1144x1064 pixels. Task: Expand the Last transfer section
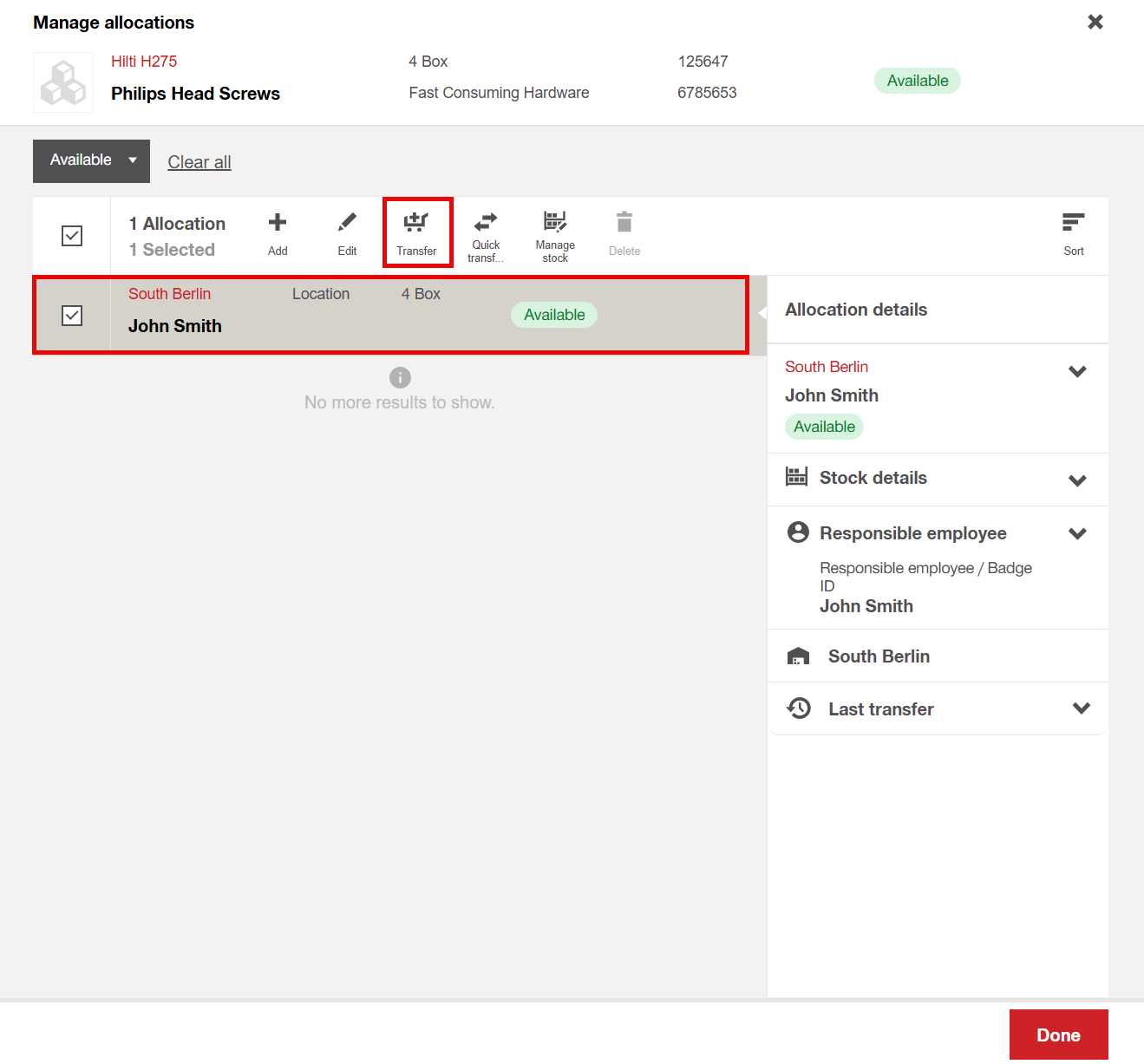1081,708
